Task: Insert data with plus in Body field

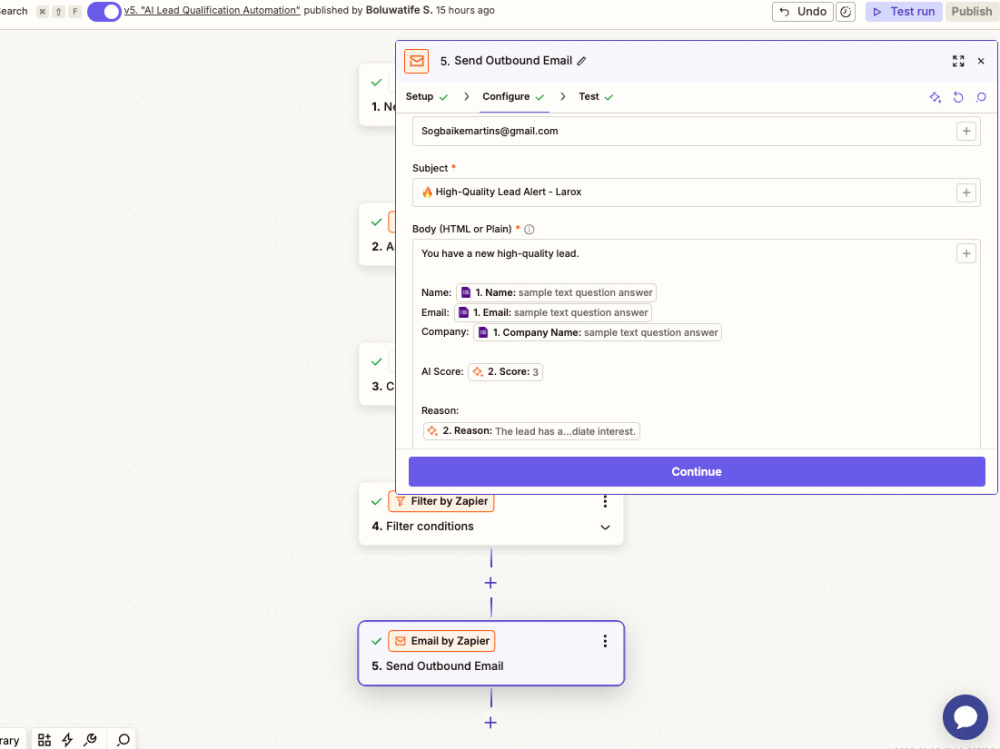Action: point(966,254)
